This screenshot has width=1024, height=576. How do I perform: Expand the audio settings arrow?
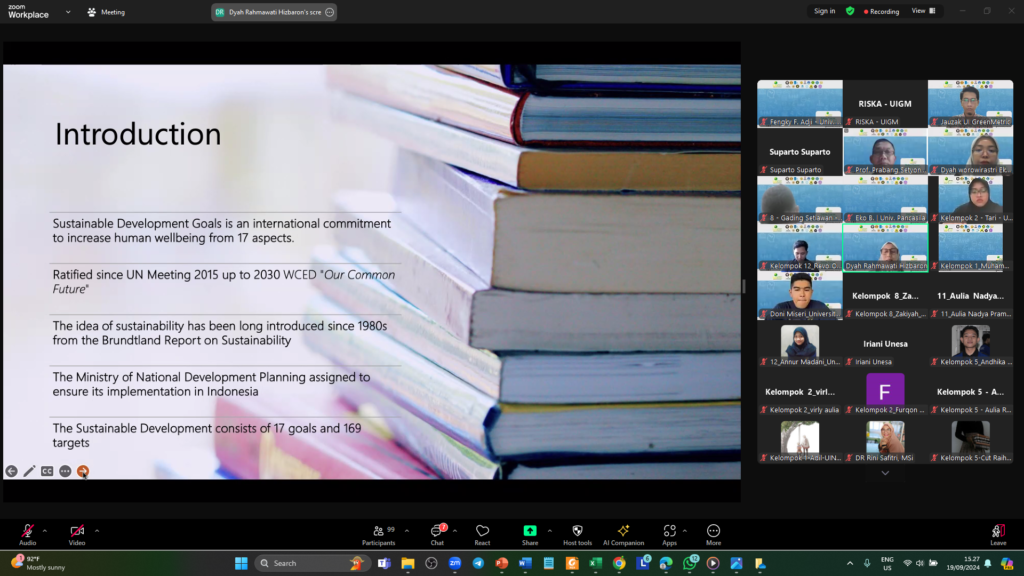point(44,531)
